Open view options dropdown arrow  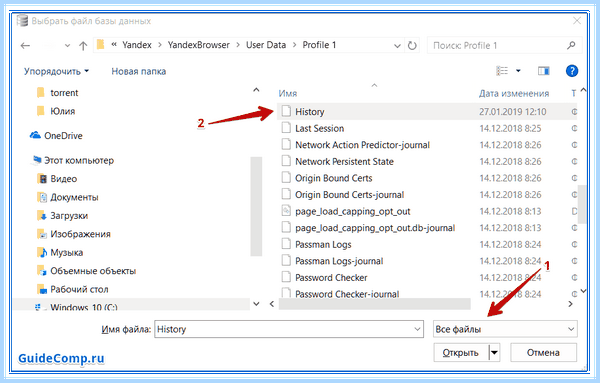(518, 71)
